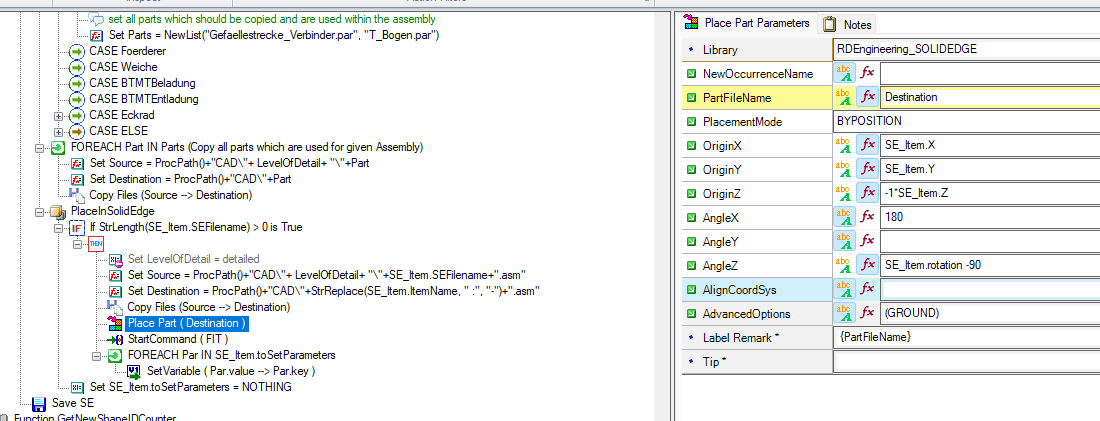The width and height of the screenshot is (1100, 421).
Task: Click the Save SE disk icon
Action: tap(39, 403)
